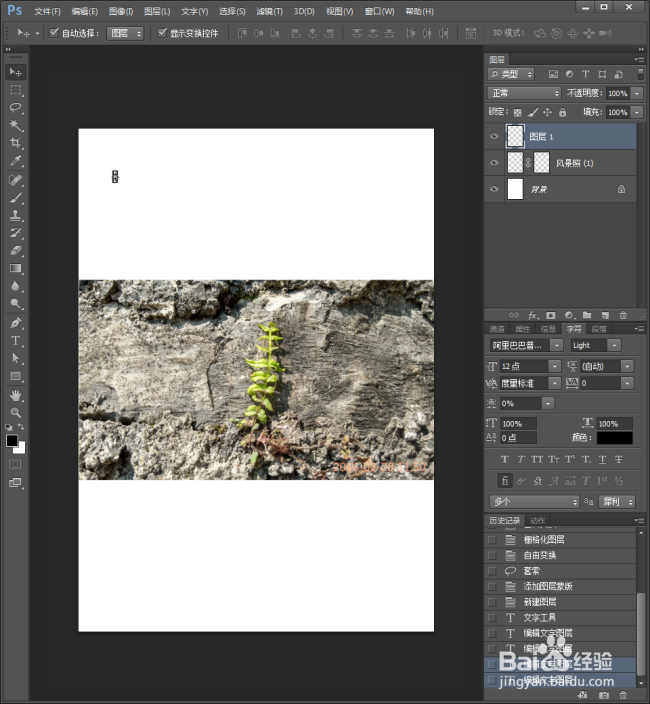This screenshot has width=650, height=704.
Task: Open the blend mode 正常 dropdown
Action: [x=525, y=93]
